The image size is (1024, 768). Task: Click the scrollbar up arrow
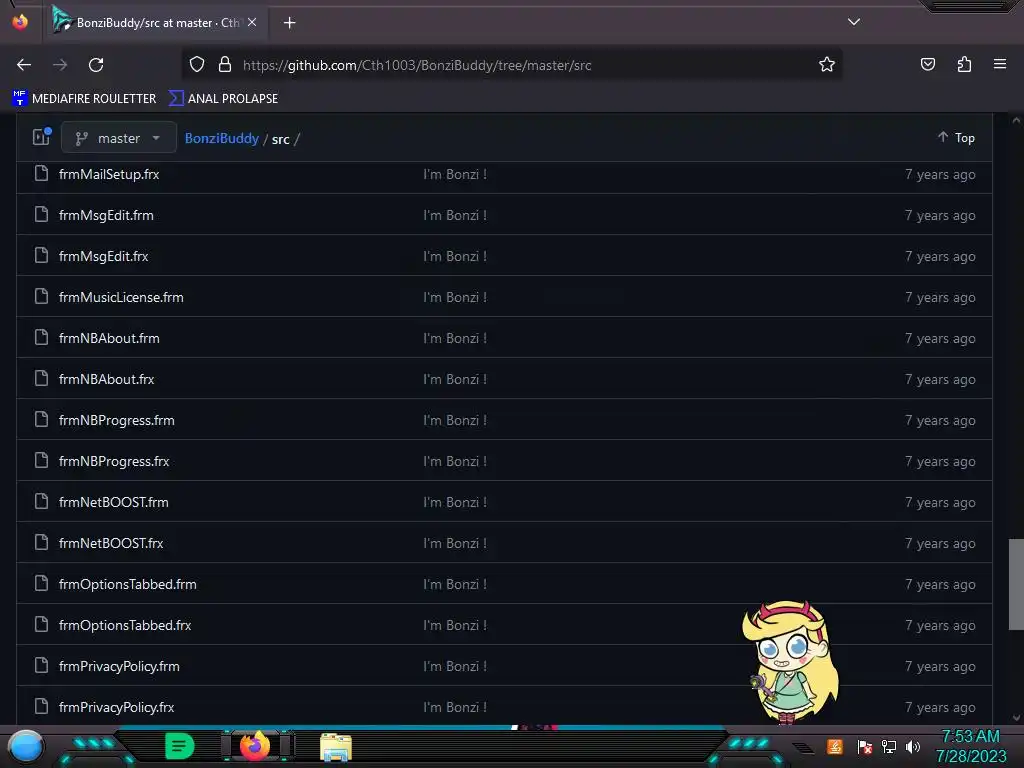tap(1016, 120)
